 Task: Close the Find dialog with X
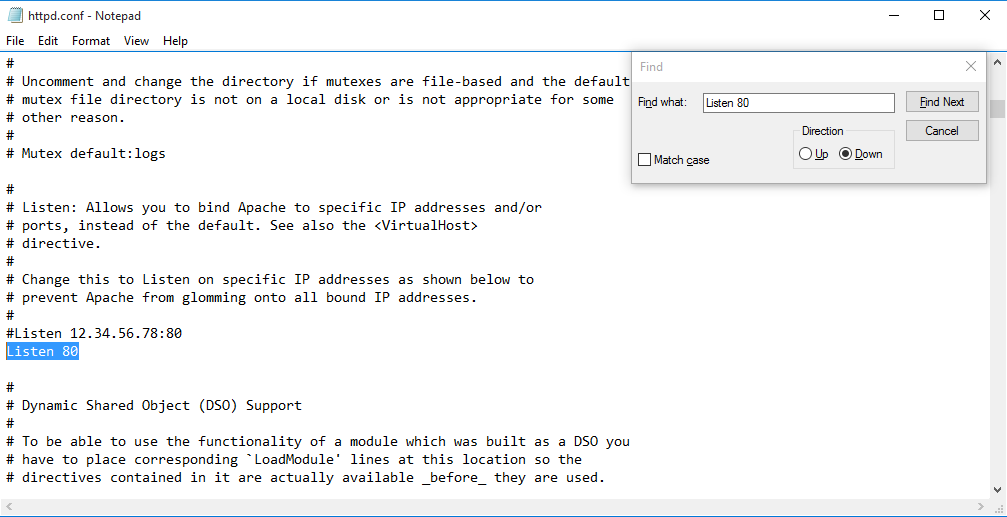pos(970,66)
